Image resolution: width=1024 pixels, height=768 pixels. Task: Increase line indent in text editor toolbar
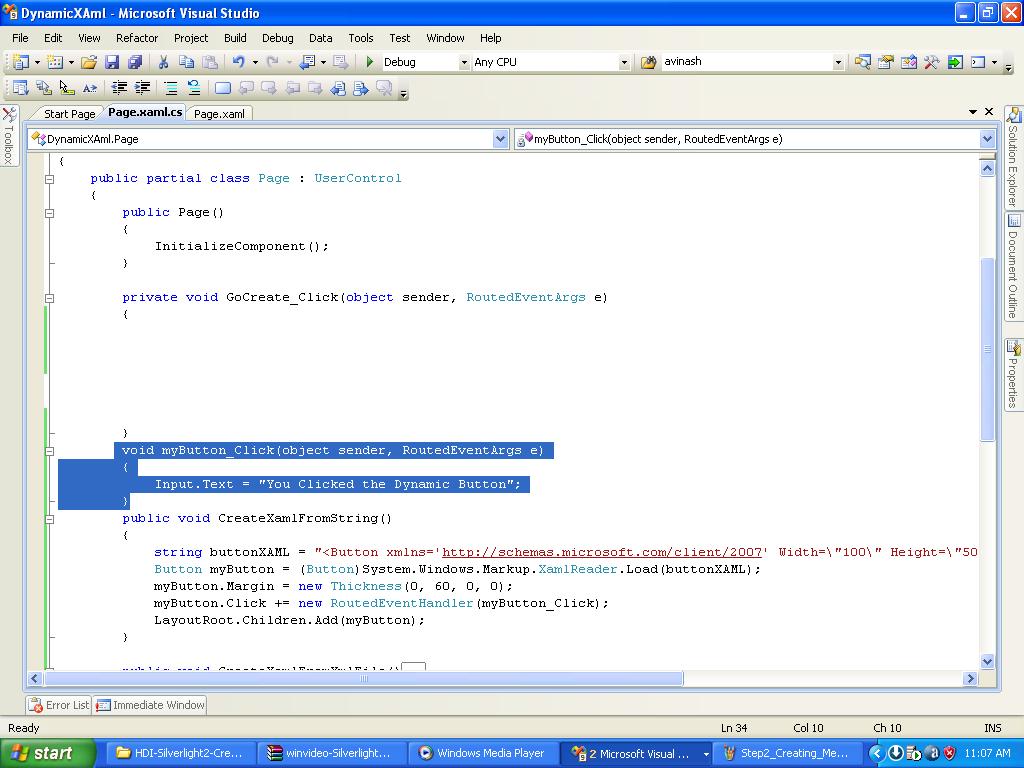tap(142, 88)
